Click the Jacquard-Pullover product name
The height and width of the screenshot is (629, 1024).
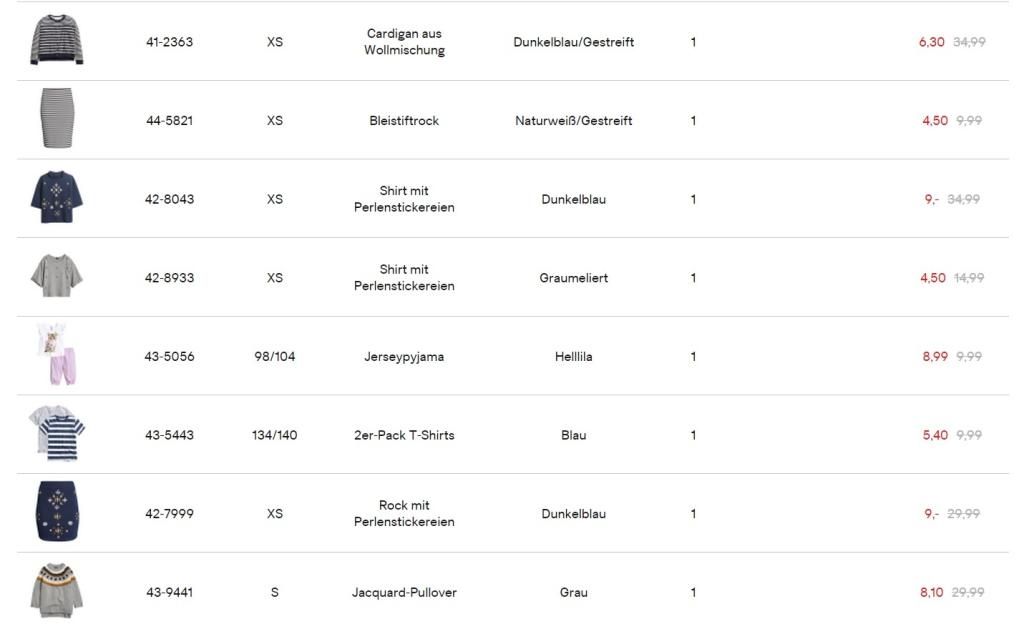click(x=404, y=592)
